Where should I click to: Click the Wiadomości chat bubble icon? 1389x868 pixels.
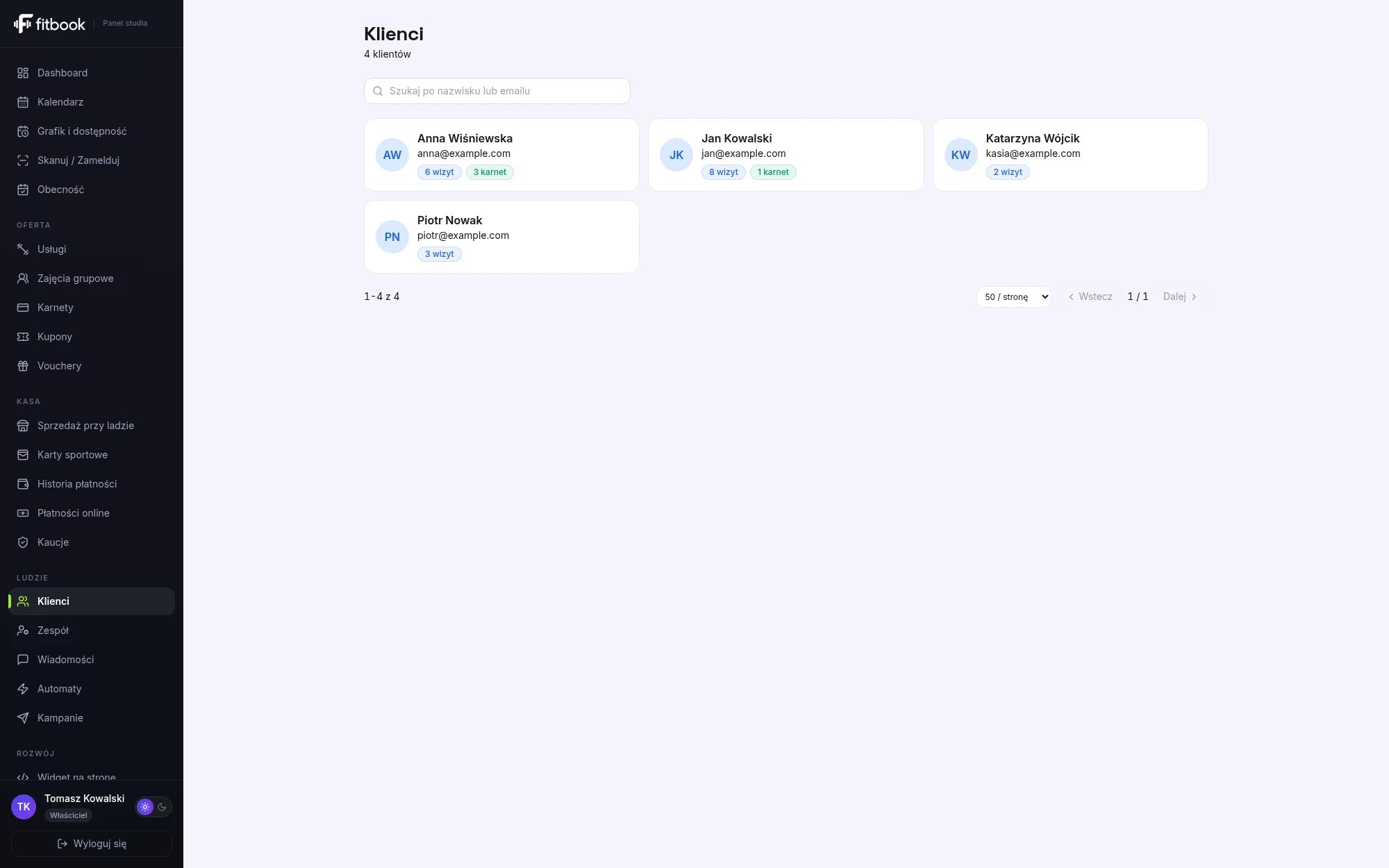pos(23,660)
